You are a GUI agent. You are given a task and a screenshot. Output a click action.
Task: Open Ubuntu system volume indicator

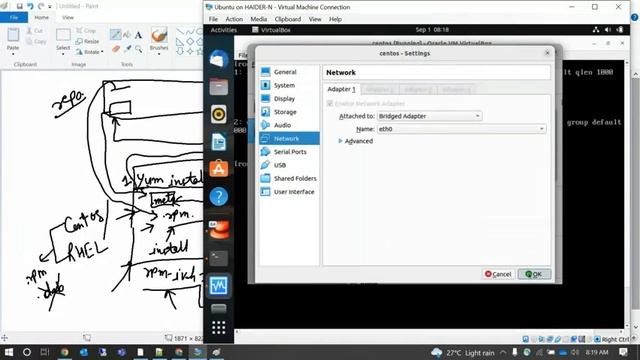point(608,30)
